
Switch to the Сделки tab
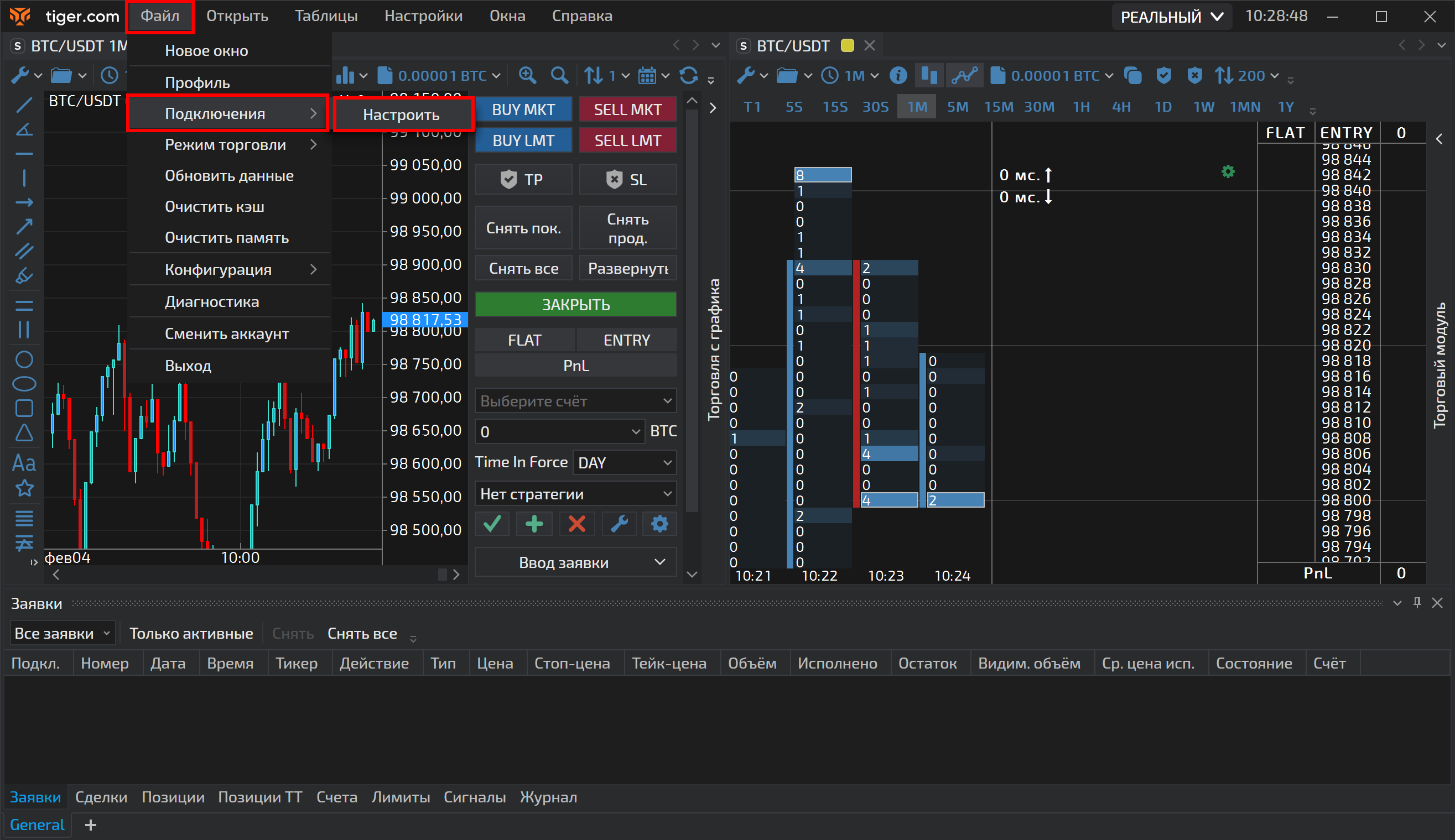(101, 797)
